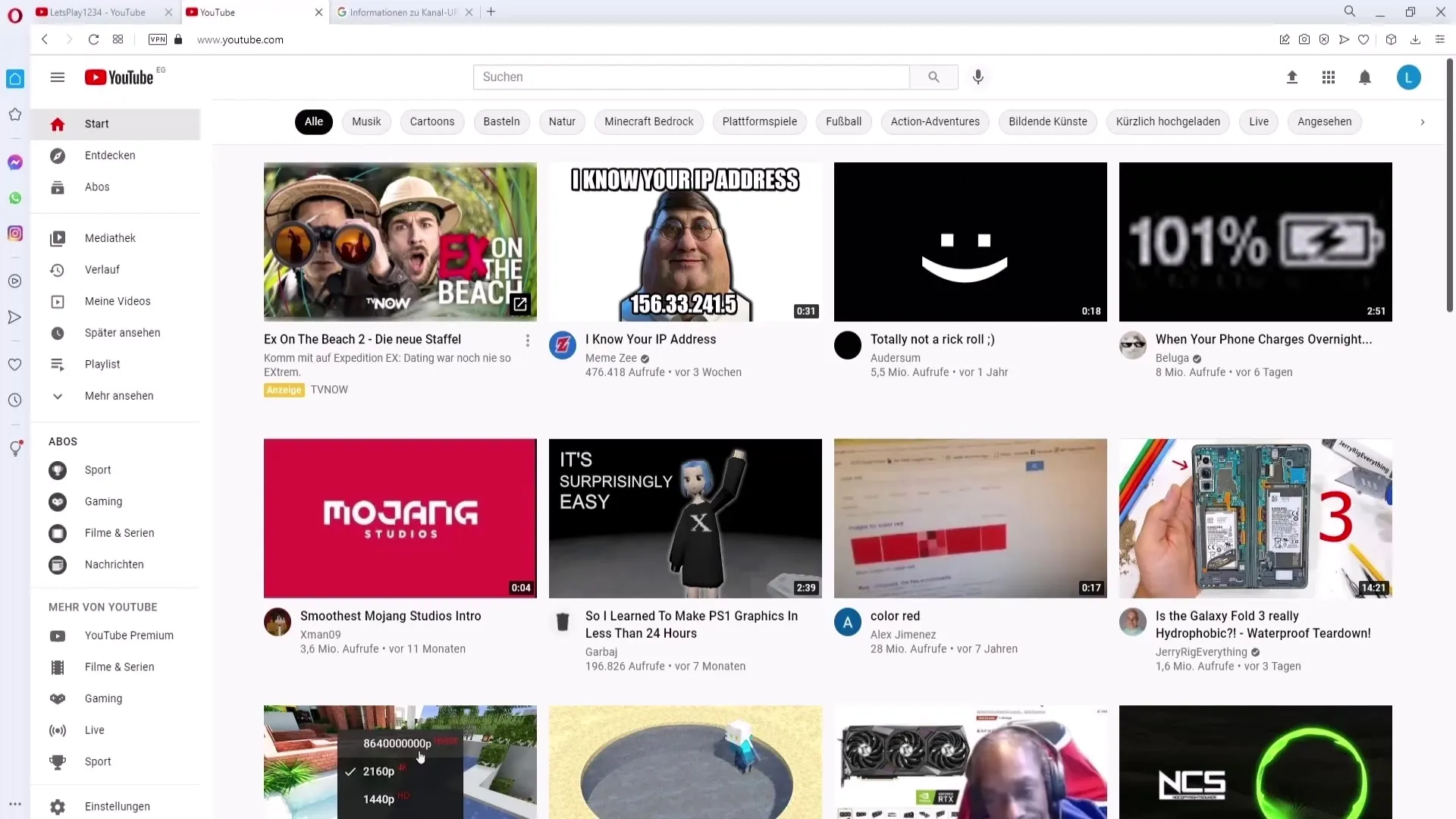1456x819 pixels.
Task: Open Ex On The Beach ad options menu
Action: [528, 340]
